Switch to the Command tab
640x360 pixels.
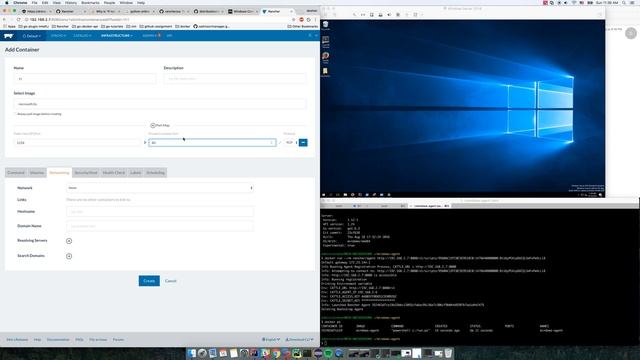click(x=16, y=173)
